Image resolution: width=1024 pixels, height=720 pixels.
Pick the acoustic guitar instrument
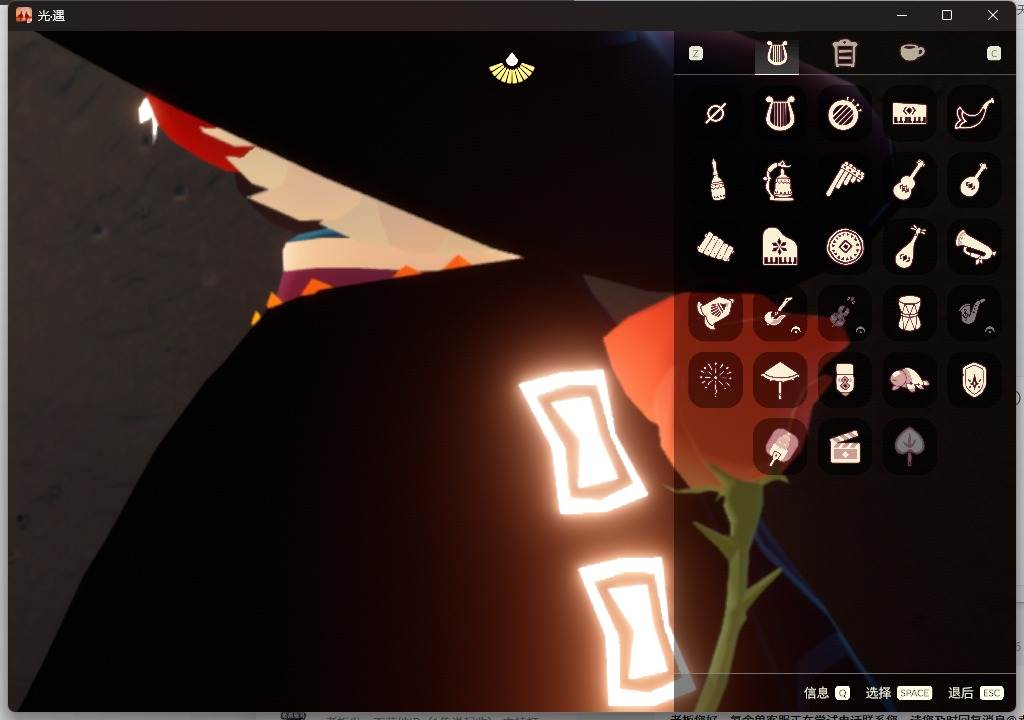[x=909, y=180]
